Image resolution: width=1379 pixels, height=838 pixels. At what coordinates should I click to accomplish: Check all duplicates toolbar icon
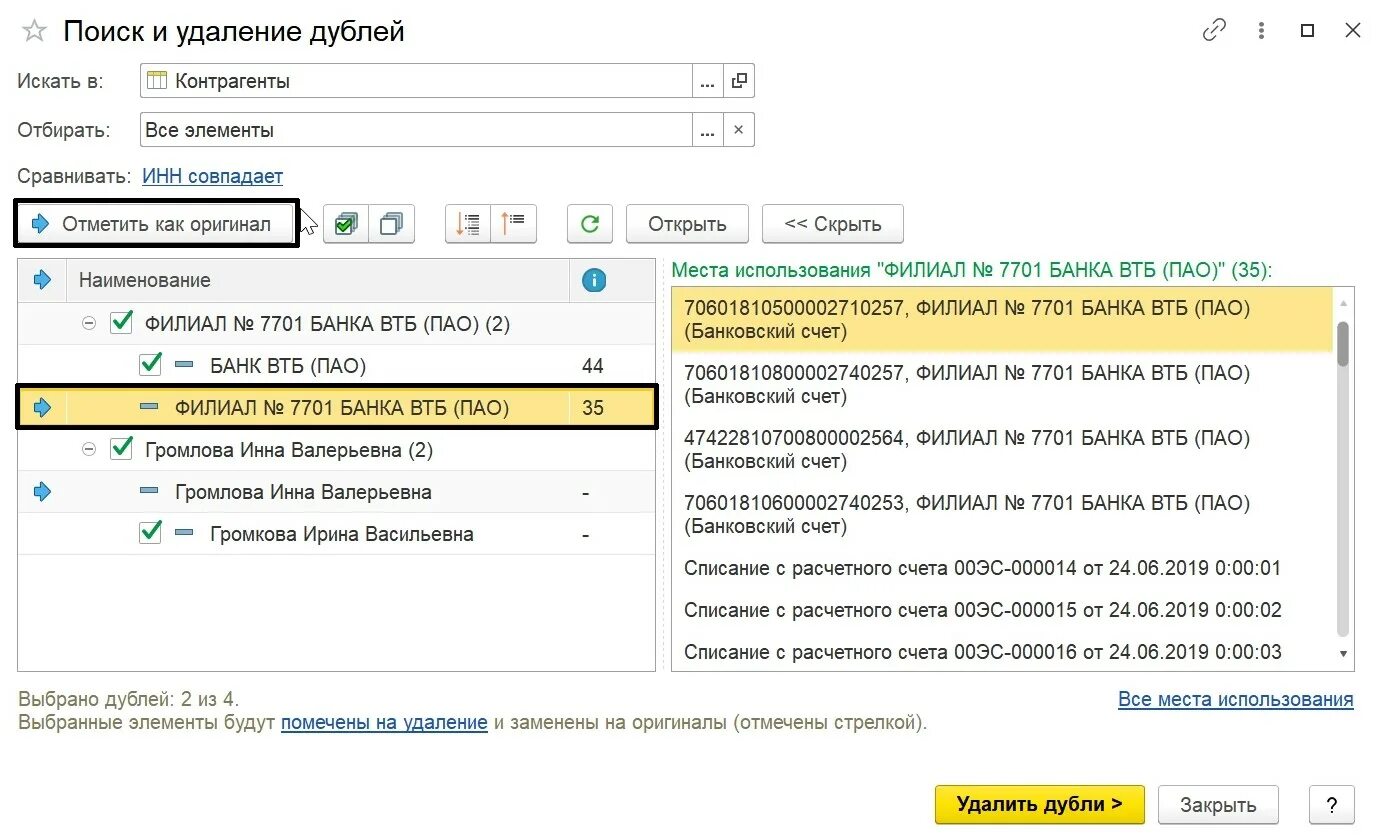click(346, 224)
